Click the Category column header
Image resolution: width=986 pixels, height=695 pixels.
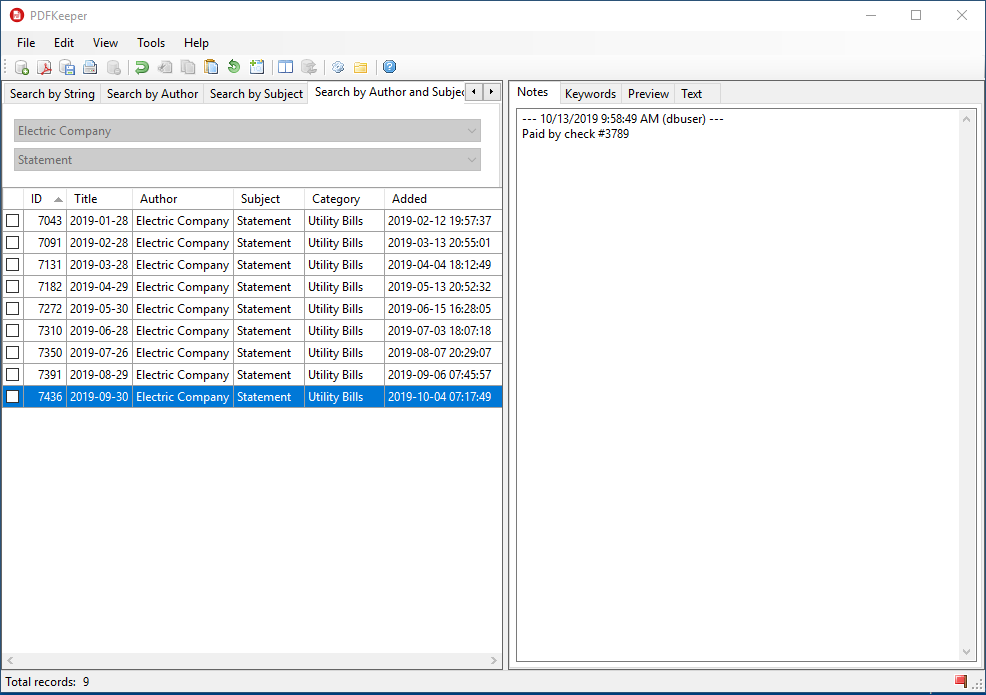[345, 199]
